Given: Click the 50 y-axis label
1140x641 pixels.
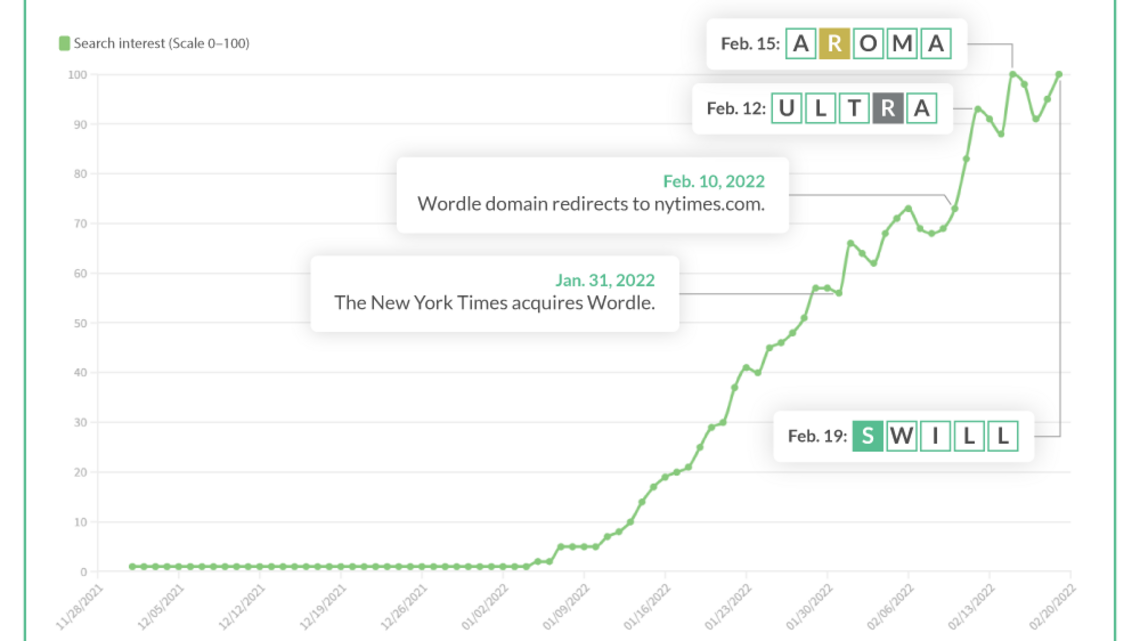Looking at the screenshot, I should [x=80, y=323].
